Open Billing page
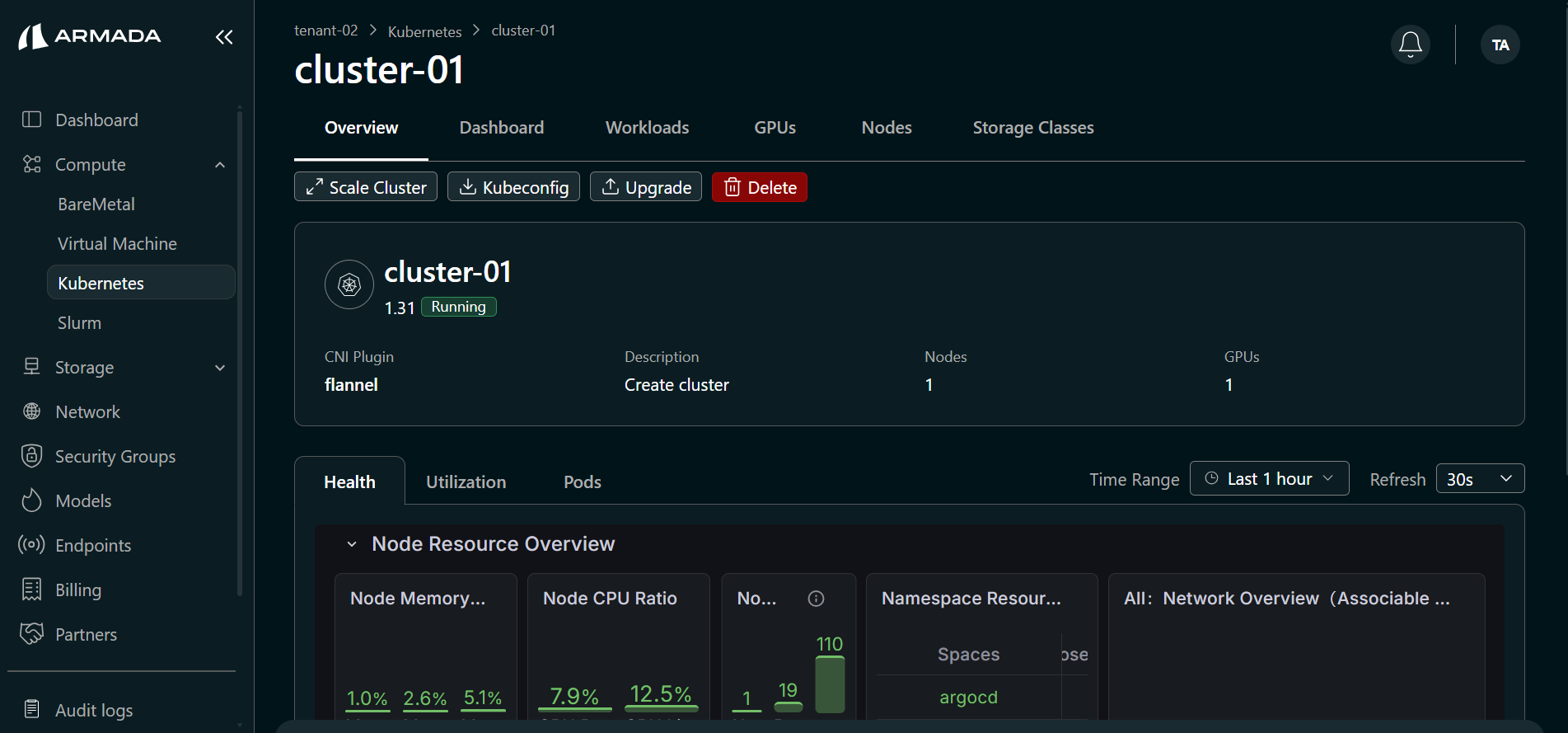Screen dimensions: 1568x733 pyautogui.click(x=78, y=590)
